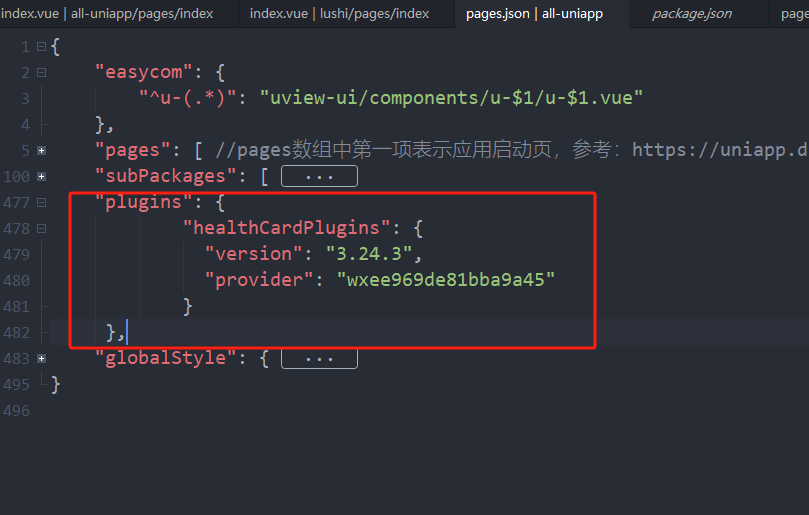Collapse the root object fold on line 1
This screenshot has height=515, width=809.
coord(41,47)
